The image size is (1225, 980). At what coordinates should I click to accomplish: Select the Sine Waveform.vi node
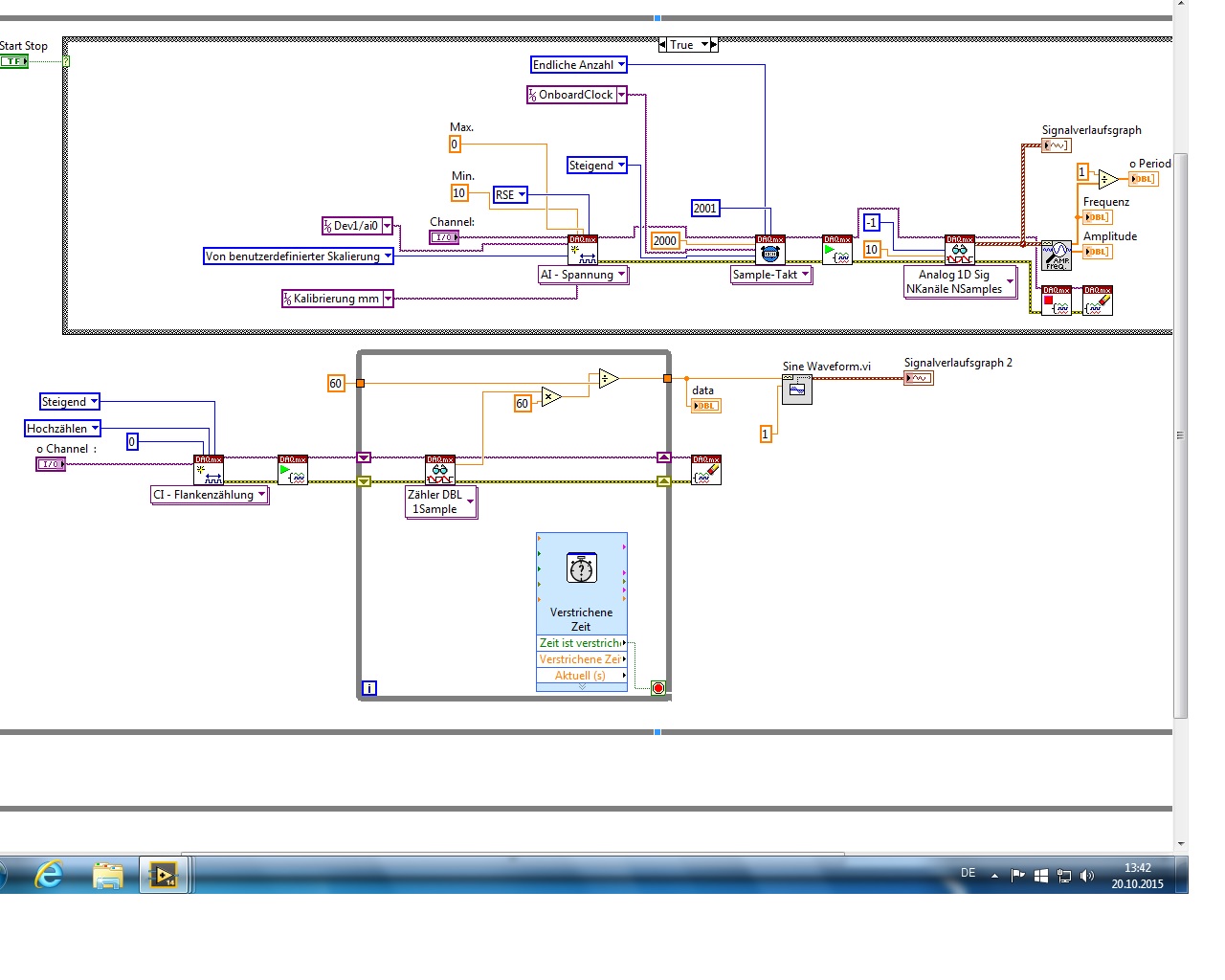[797, 390]
